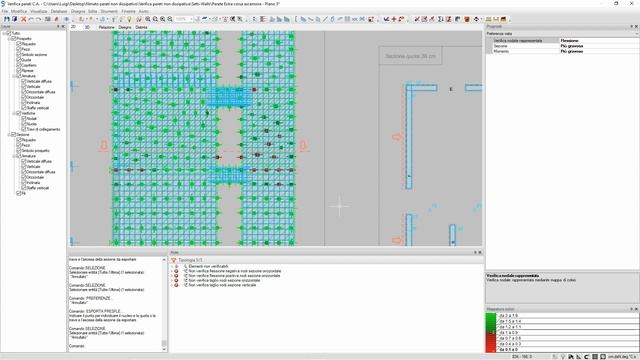Image resolution: width=640 pixels, height=360 pixels.
Task: Click the first magnifier zoom icon
Action: 148,19
